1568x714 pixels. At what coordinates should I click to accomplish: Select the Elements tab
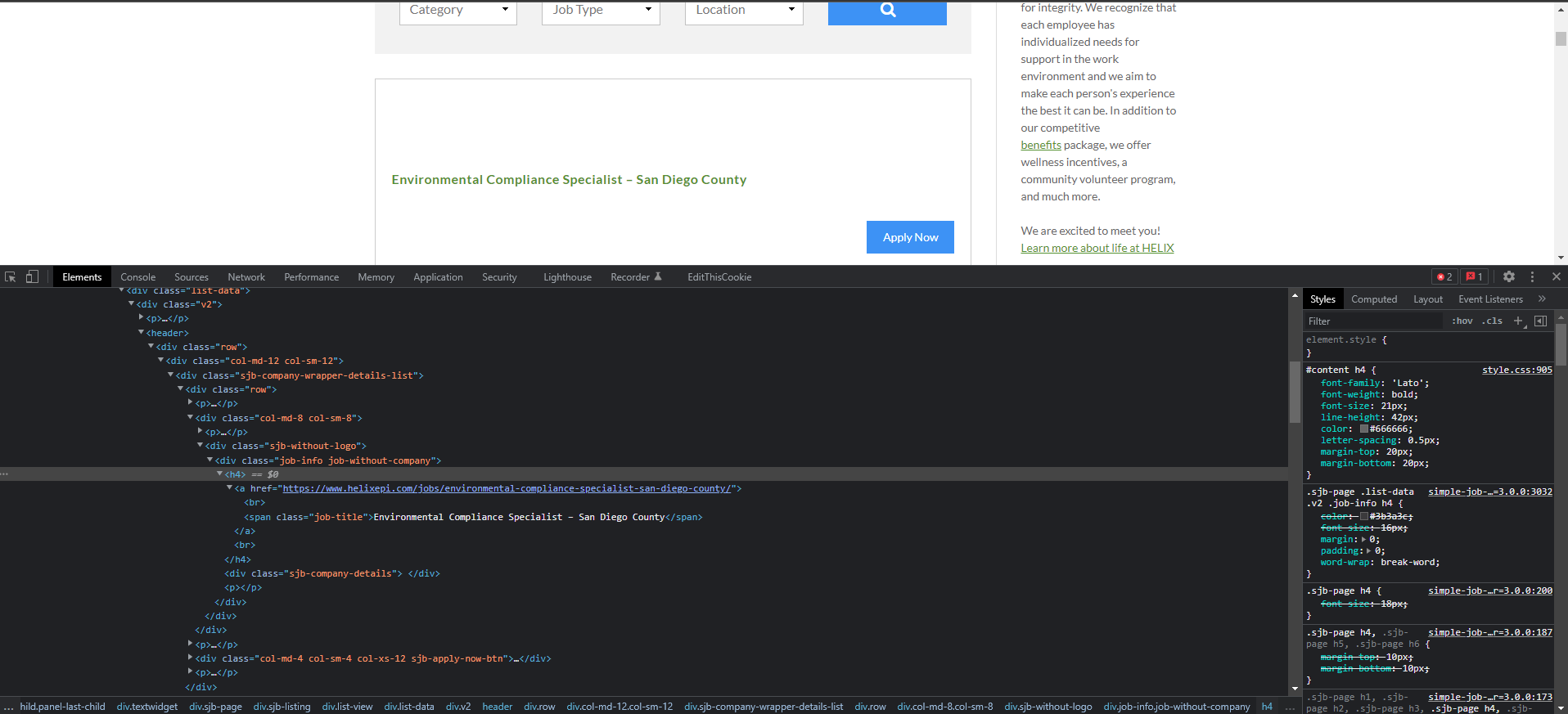(82, 277)
